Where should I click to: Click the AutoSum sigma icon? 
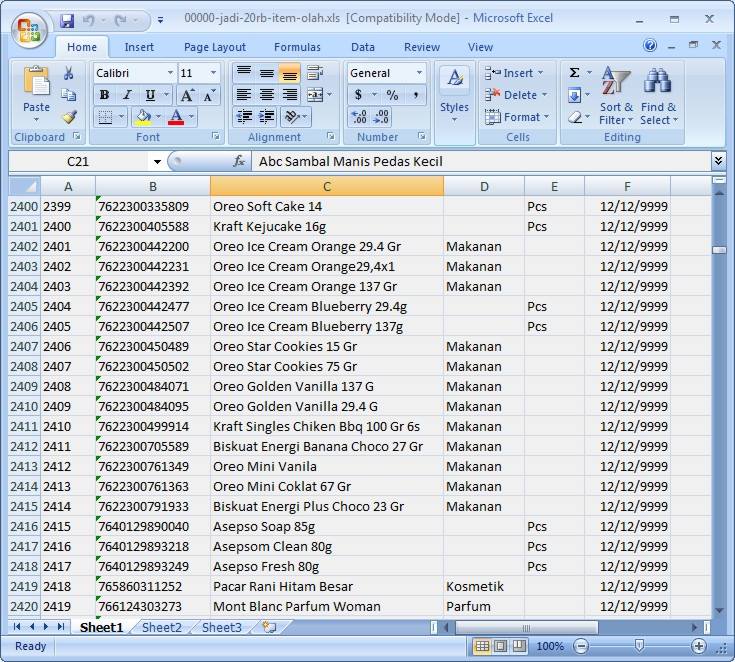(574, 72)
